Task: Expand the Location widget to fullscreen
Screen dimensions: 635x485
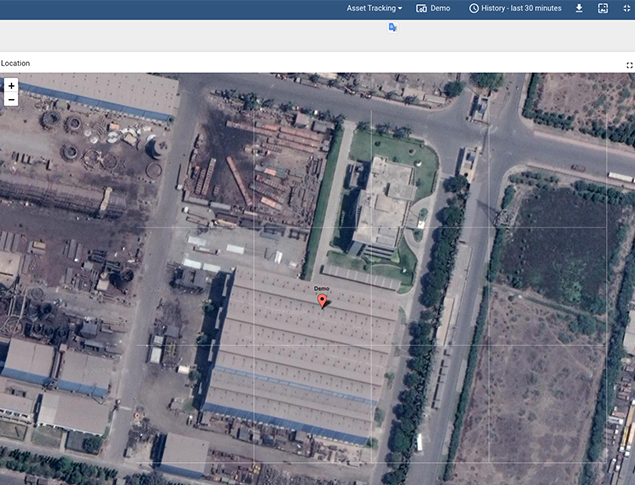Action: [629, 64]
